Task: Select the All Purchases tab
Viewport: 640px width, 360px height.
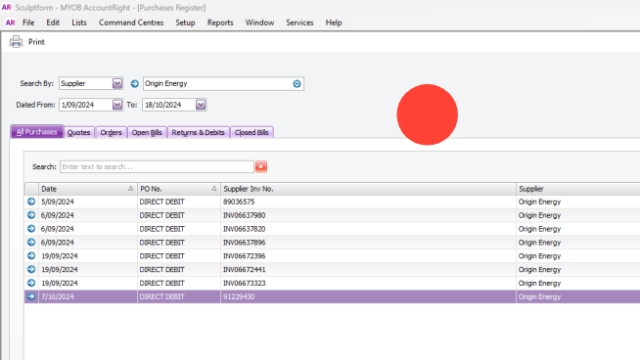Action: point(37,132)
